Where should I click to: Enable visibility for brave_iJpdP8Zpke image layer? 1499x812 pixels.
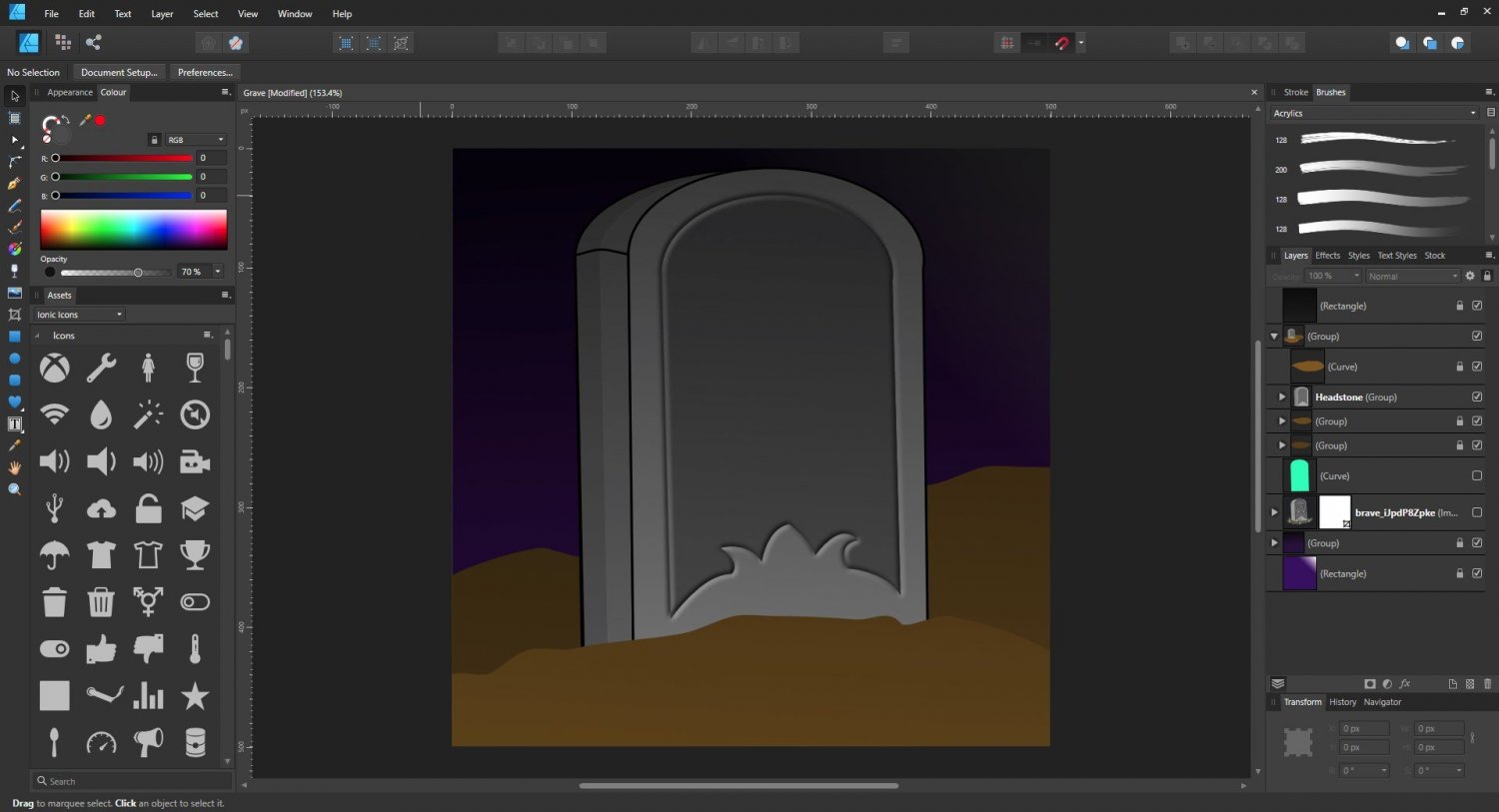[1476, 512]
